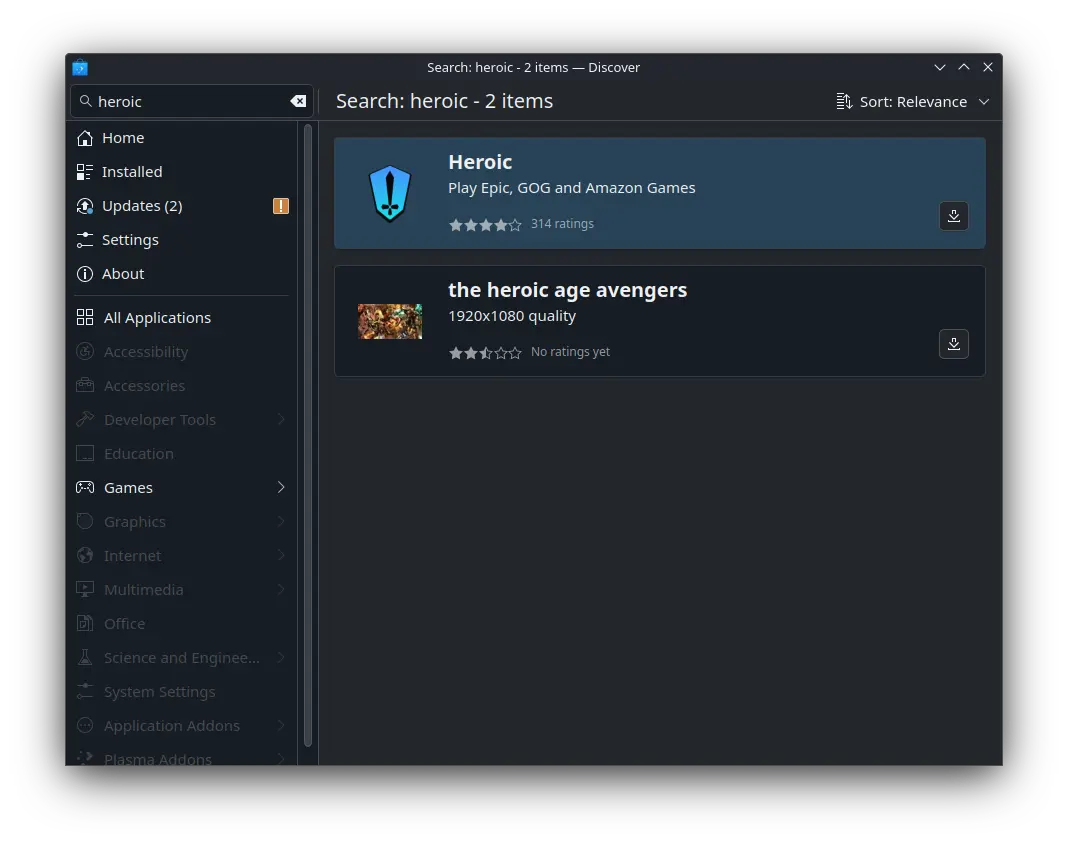Screen dimensions: 1068x843
Task: Click the Home icon in sidebar
Action: (85, 138)
